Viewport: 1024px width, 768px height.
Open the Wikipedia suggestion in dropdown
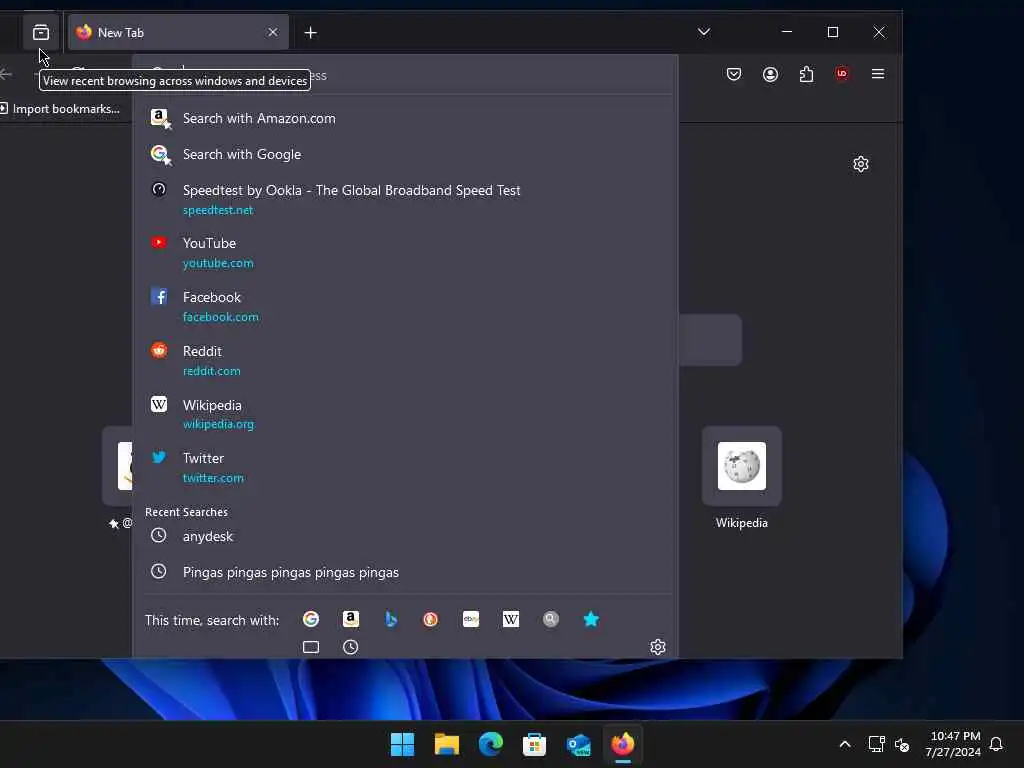405,414
